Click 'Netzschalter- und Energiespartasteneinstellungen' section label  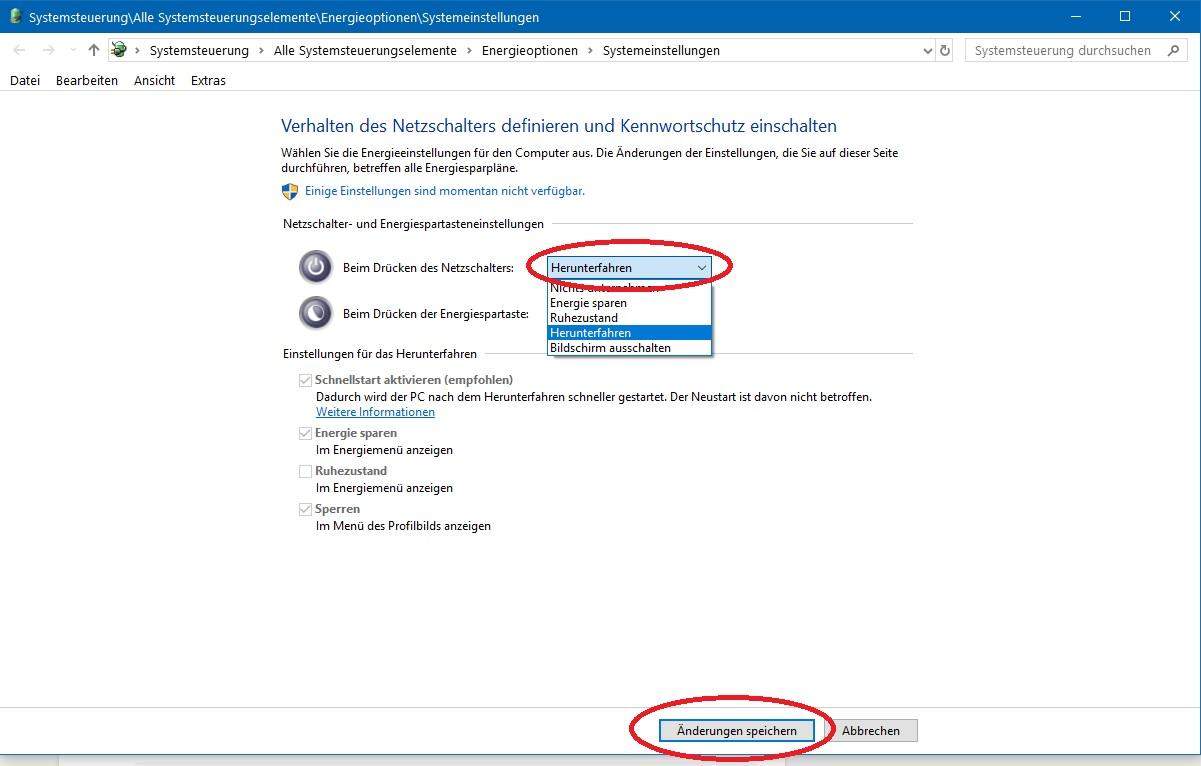[x=413, y=223]
